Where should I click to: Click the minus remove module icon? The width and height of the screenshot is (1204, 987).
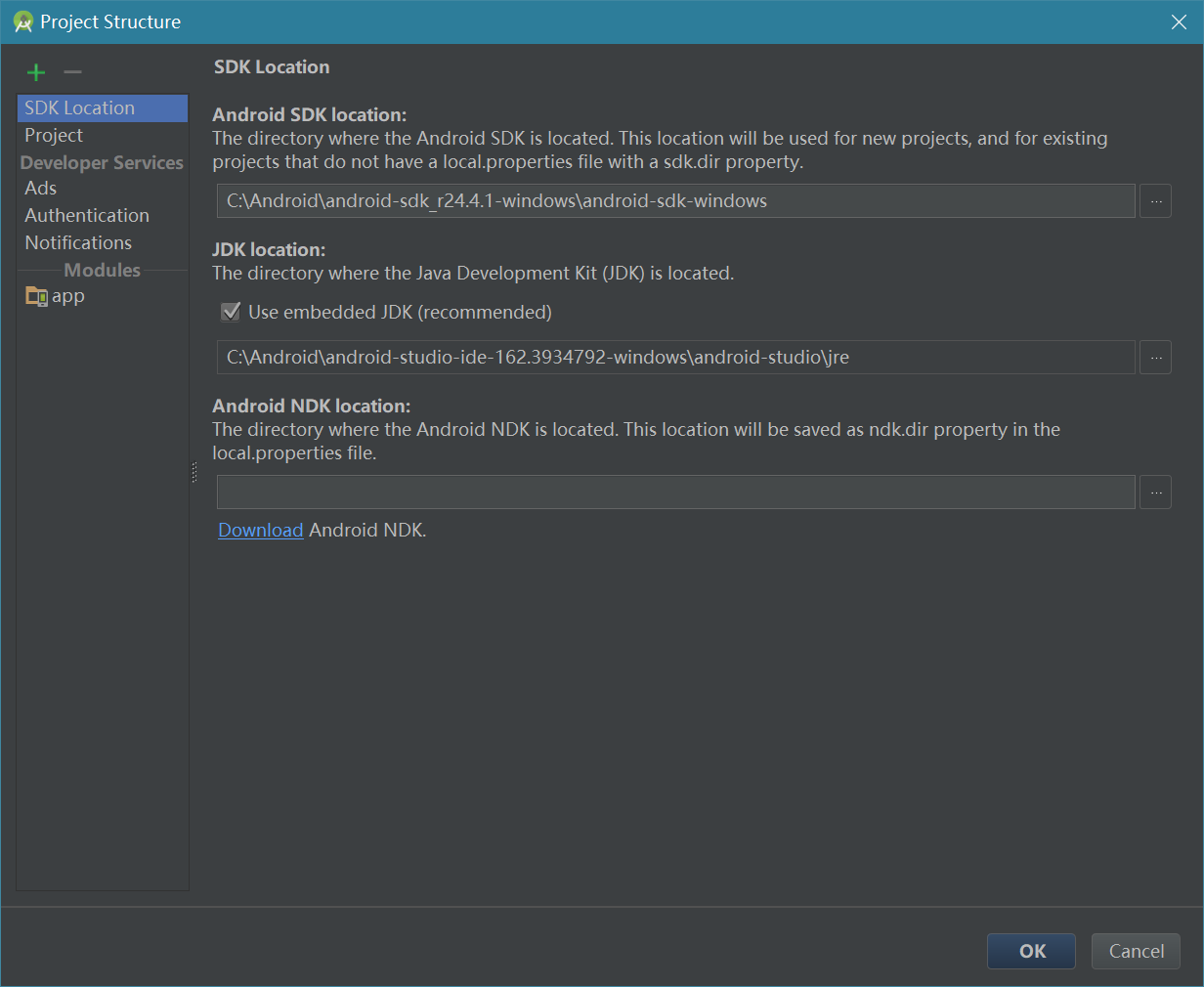72,72
